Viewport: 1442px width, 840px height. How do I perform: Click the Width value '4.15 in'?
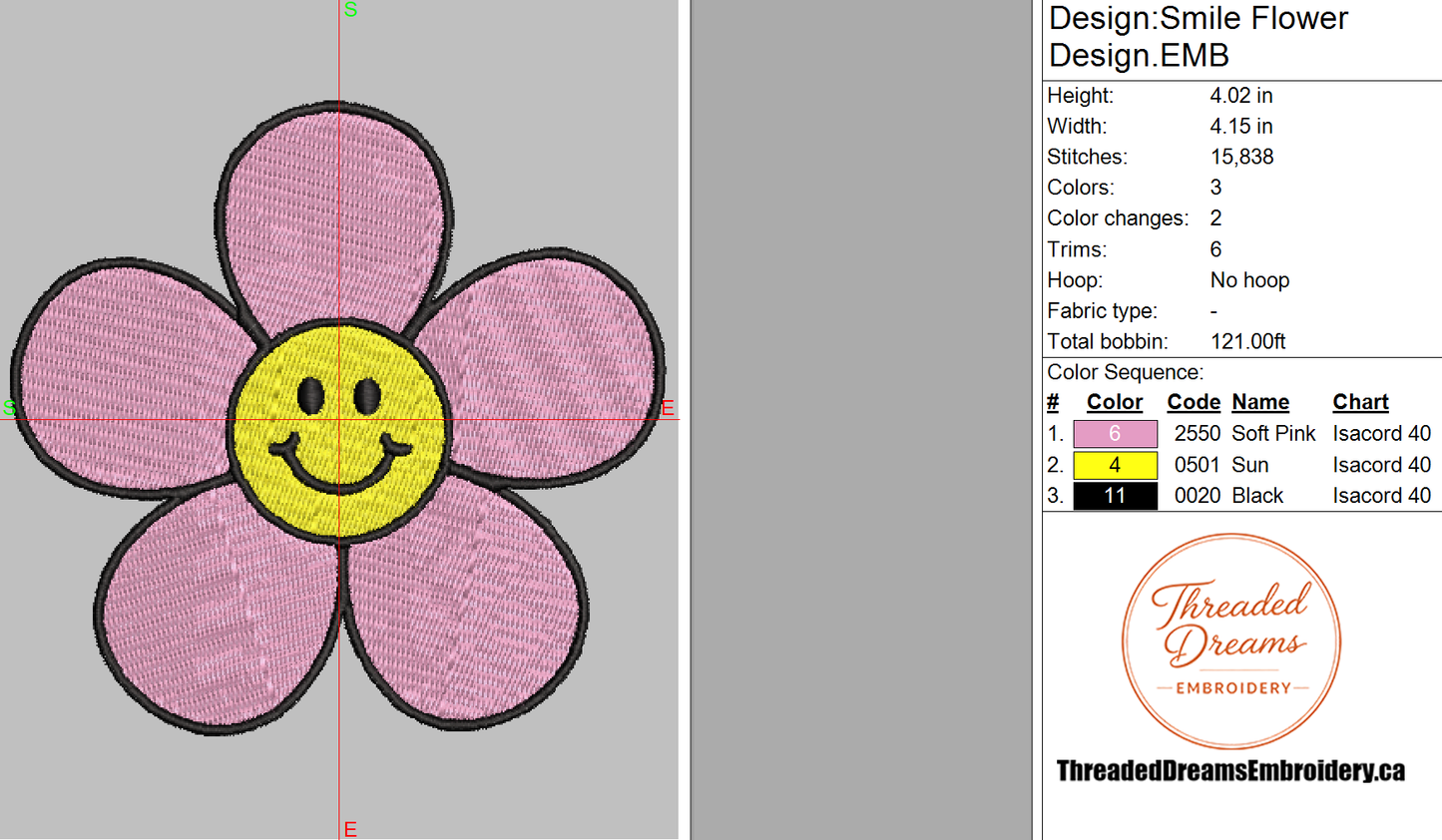coord(1241,127)
